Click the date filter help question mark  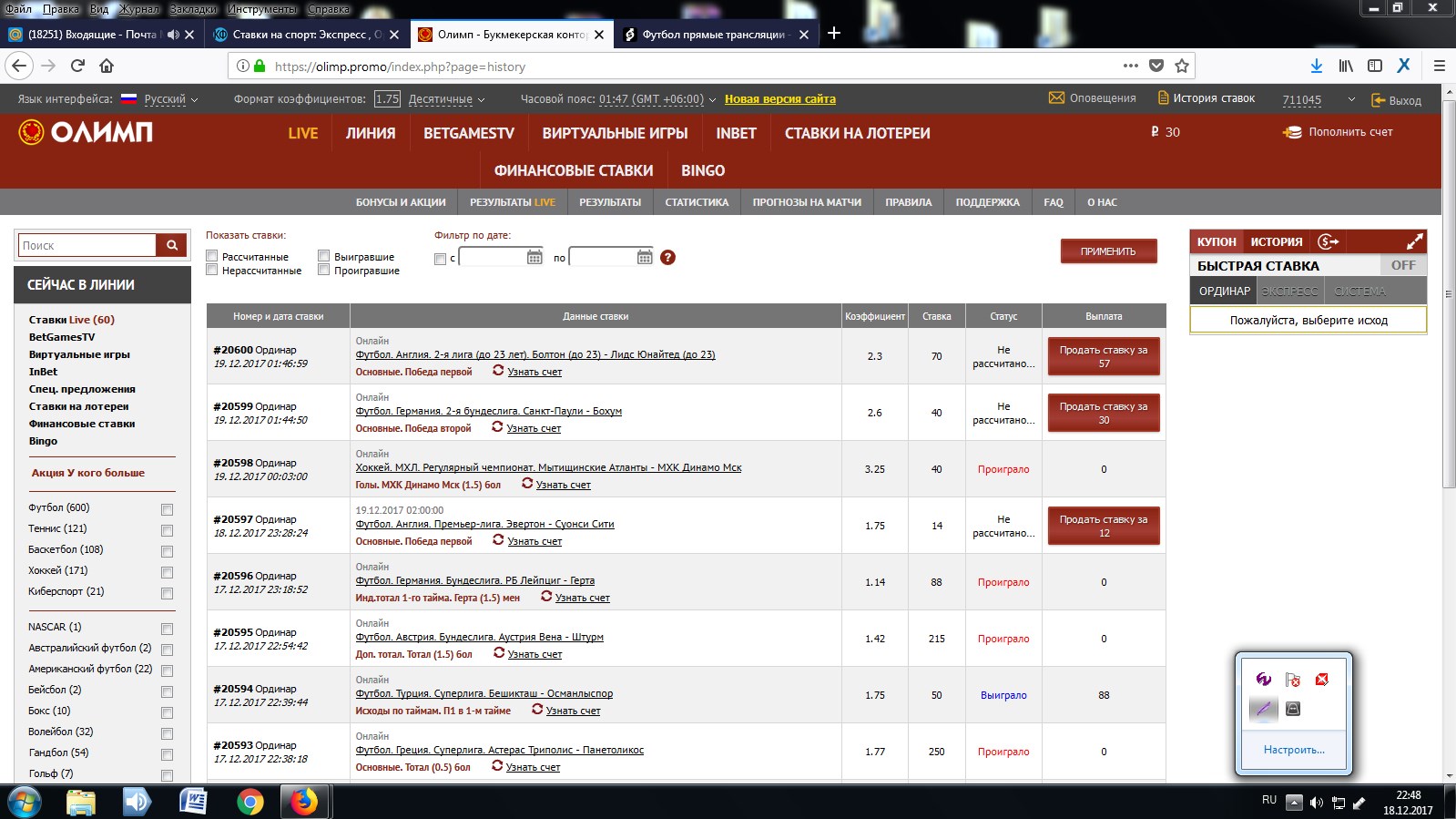pos(667,258)
